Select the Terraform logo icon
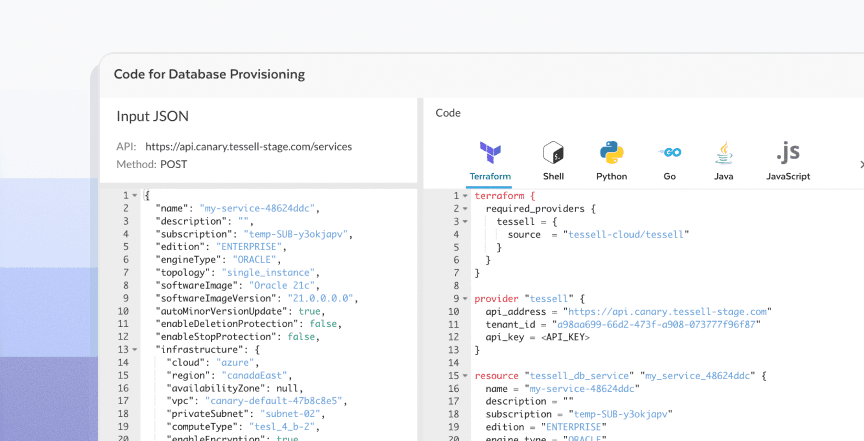Viewport: 864px width, 441px height. 490,152
